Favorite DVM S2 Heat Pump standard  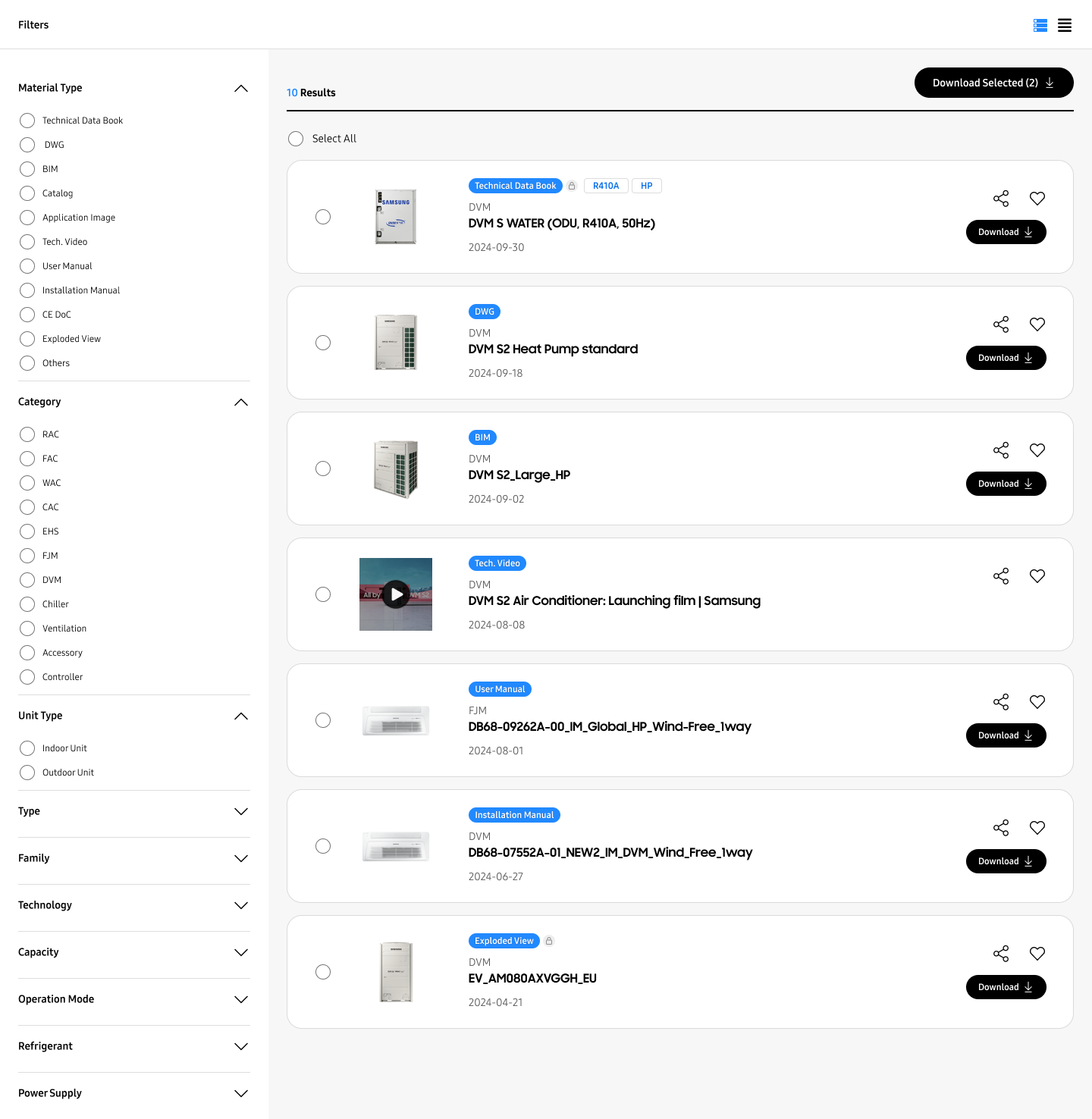(1037, 324)
